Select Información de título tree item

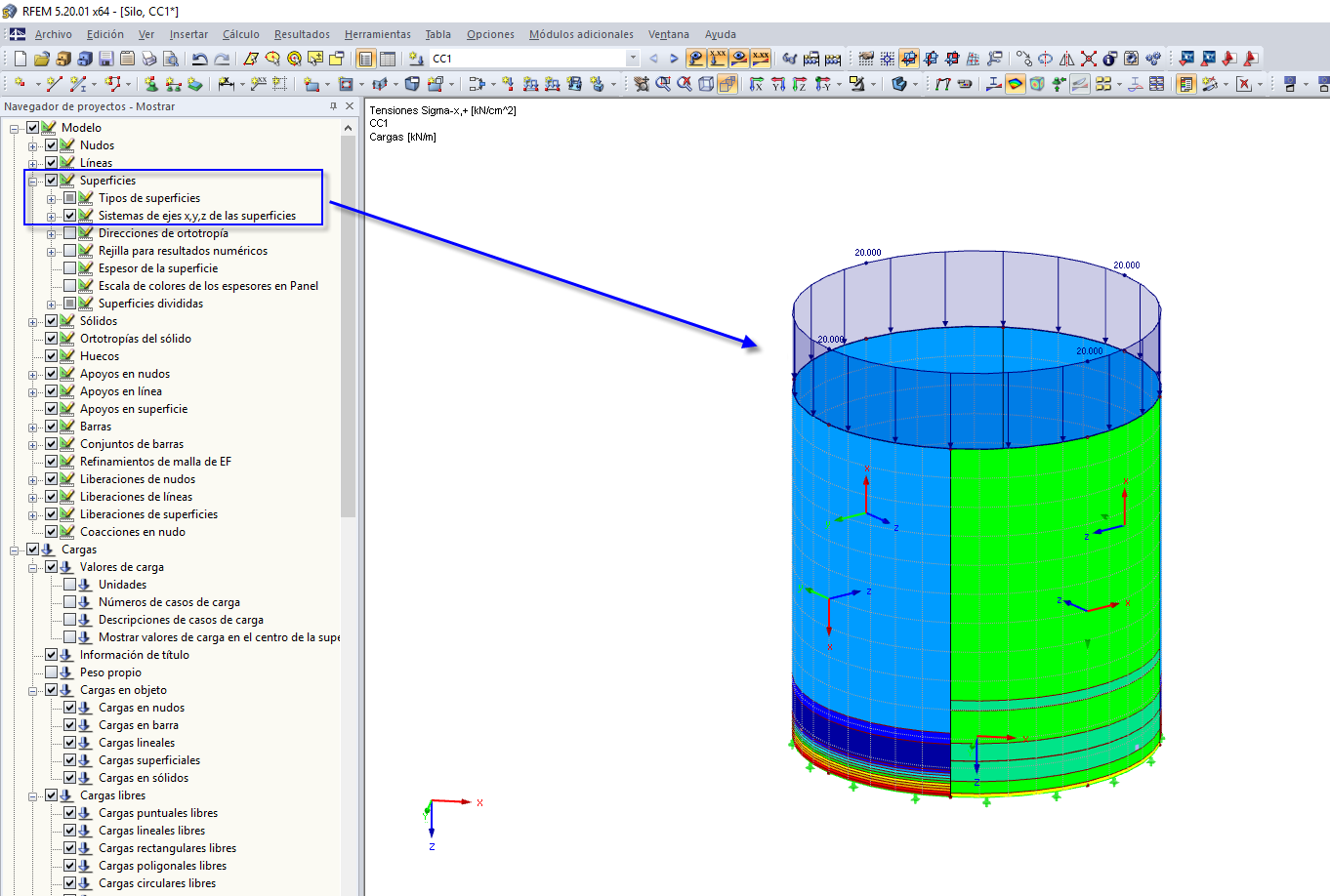(x=135, y=655)
